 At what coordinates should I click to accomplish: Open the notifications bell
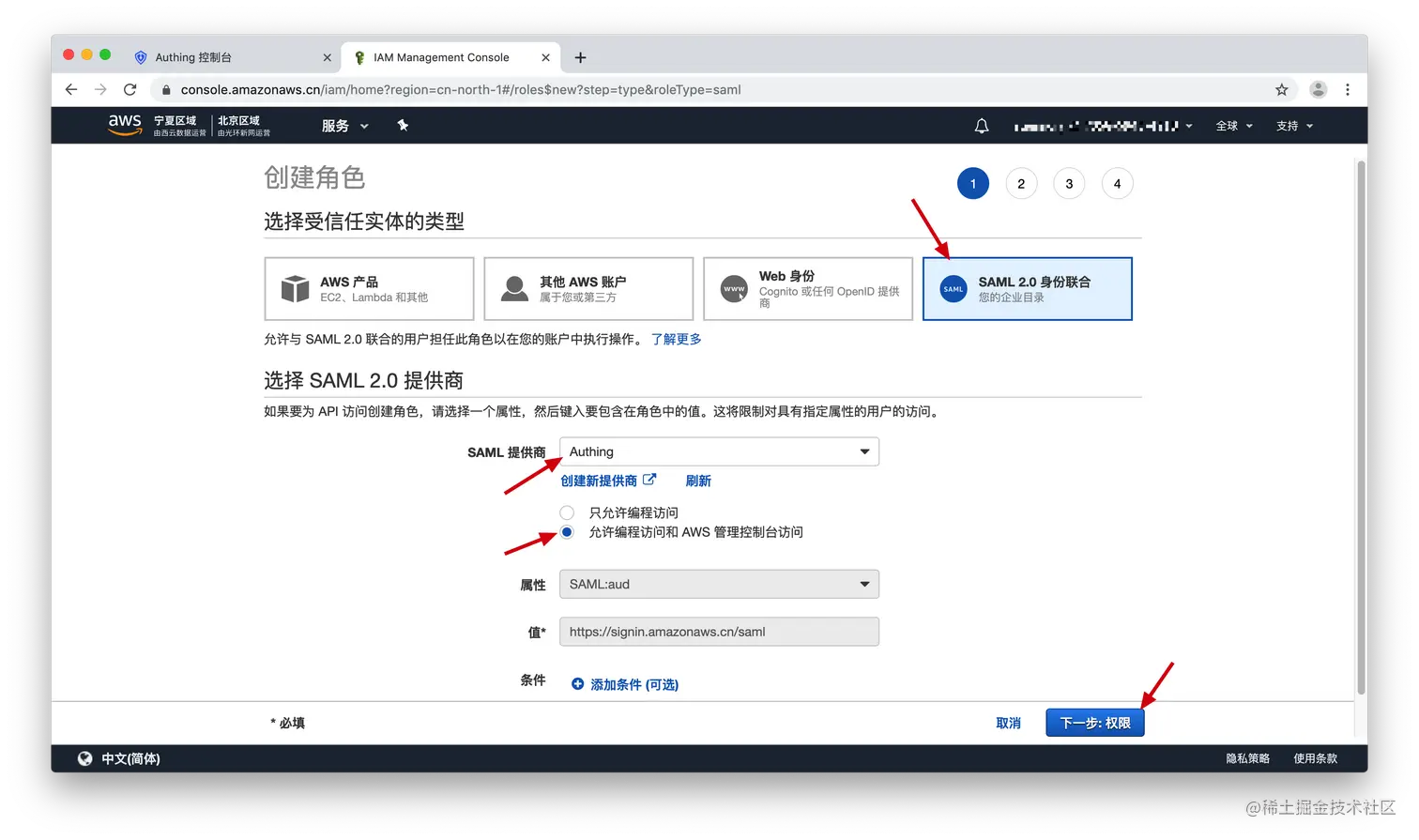(x=982, y=126)
